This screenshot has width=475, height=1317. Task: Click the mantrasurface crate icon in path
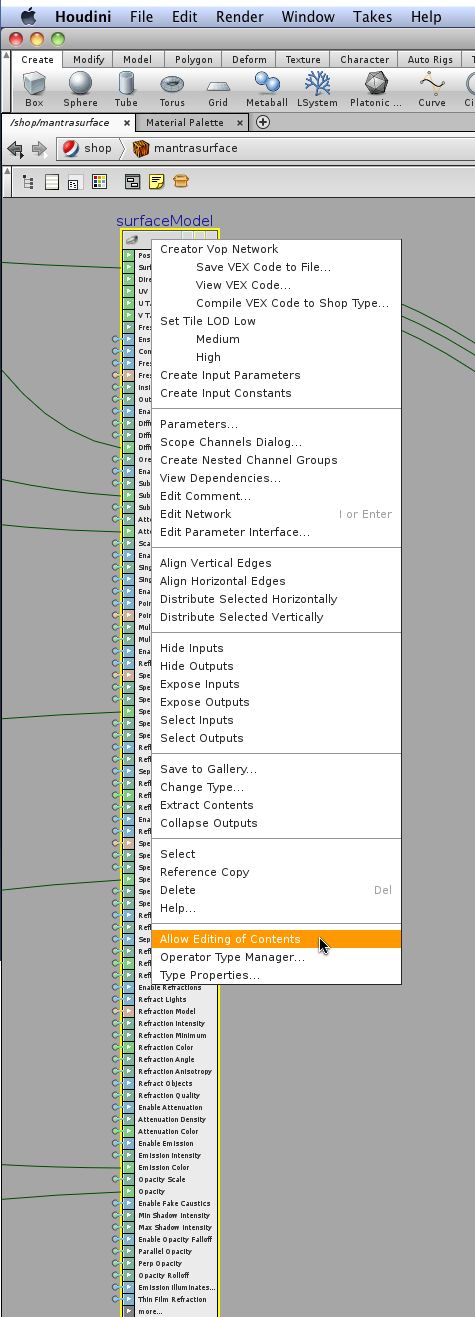coord(141,148)
